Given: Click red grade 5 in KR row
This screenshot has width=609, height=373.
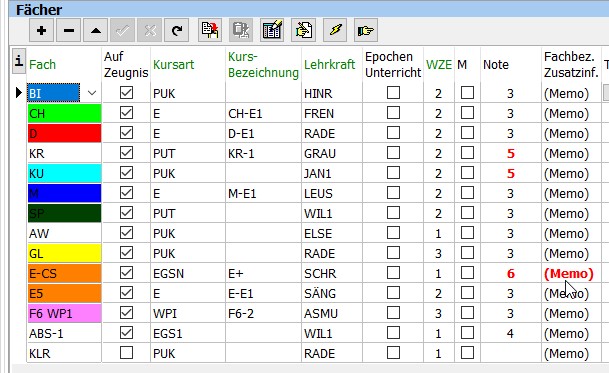Looking at the screenshot, I should [510, 154].
